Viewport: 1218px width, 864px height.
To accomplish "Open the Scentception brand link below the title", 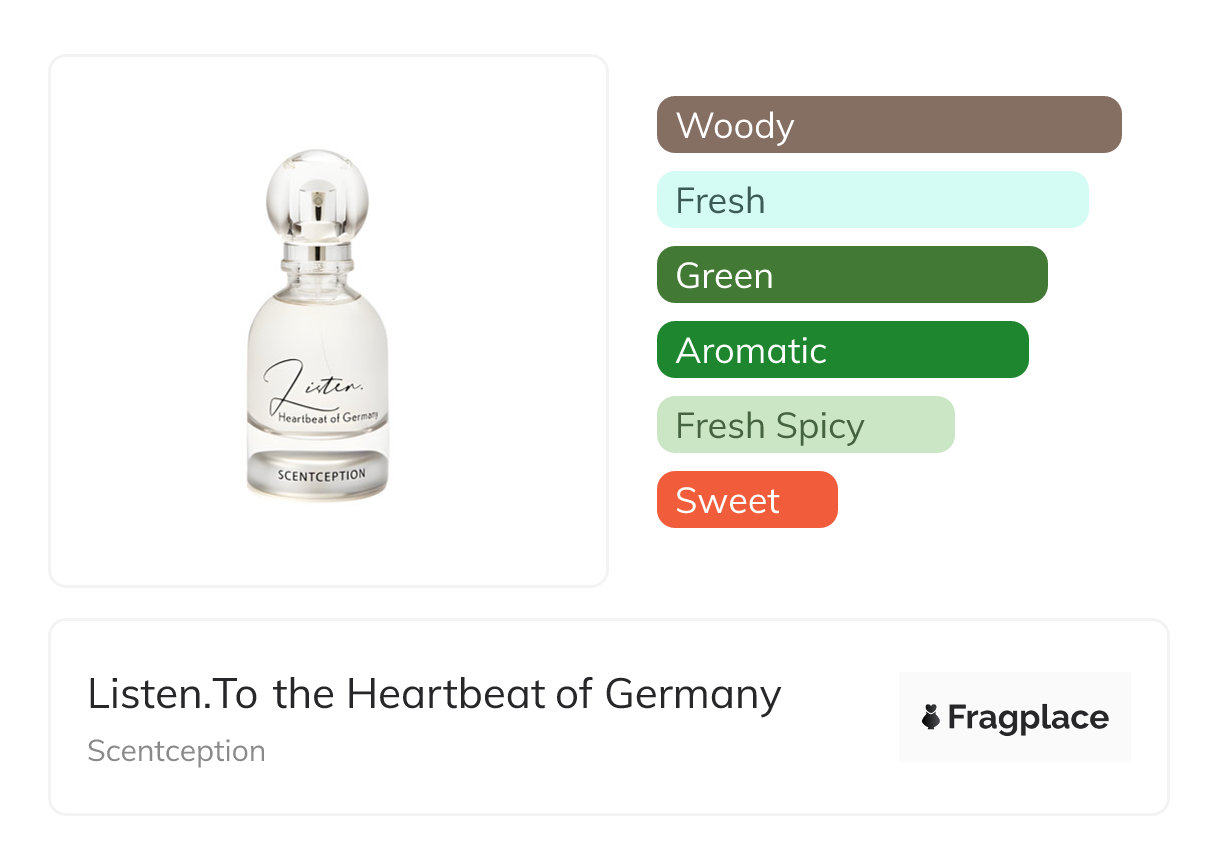I will pos(176,751).
